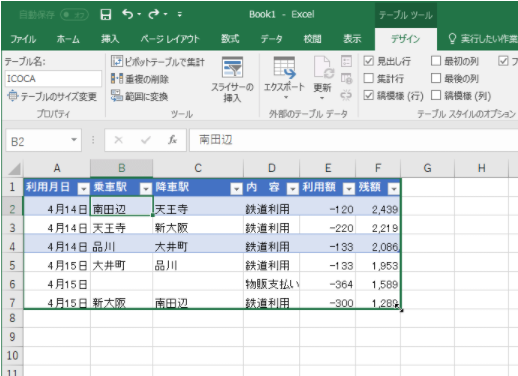Click the table resize handle at bottom-right corner

pyautogui.click(x=399, y=309)
